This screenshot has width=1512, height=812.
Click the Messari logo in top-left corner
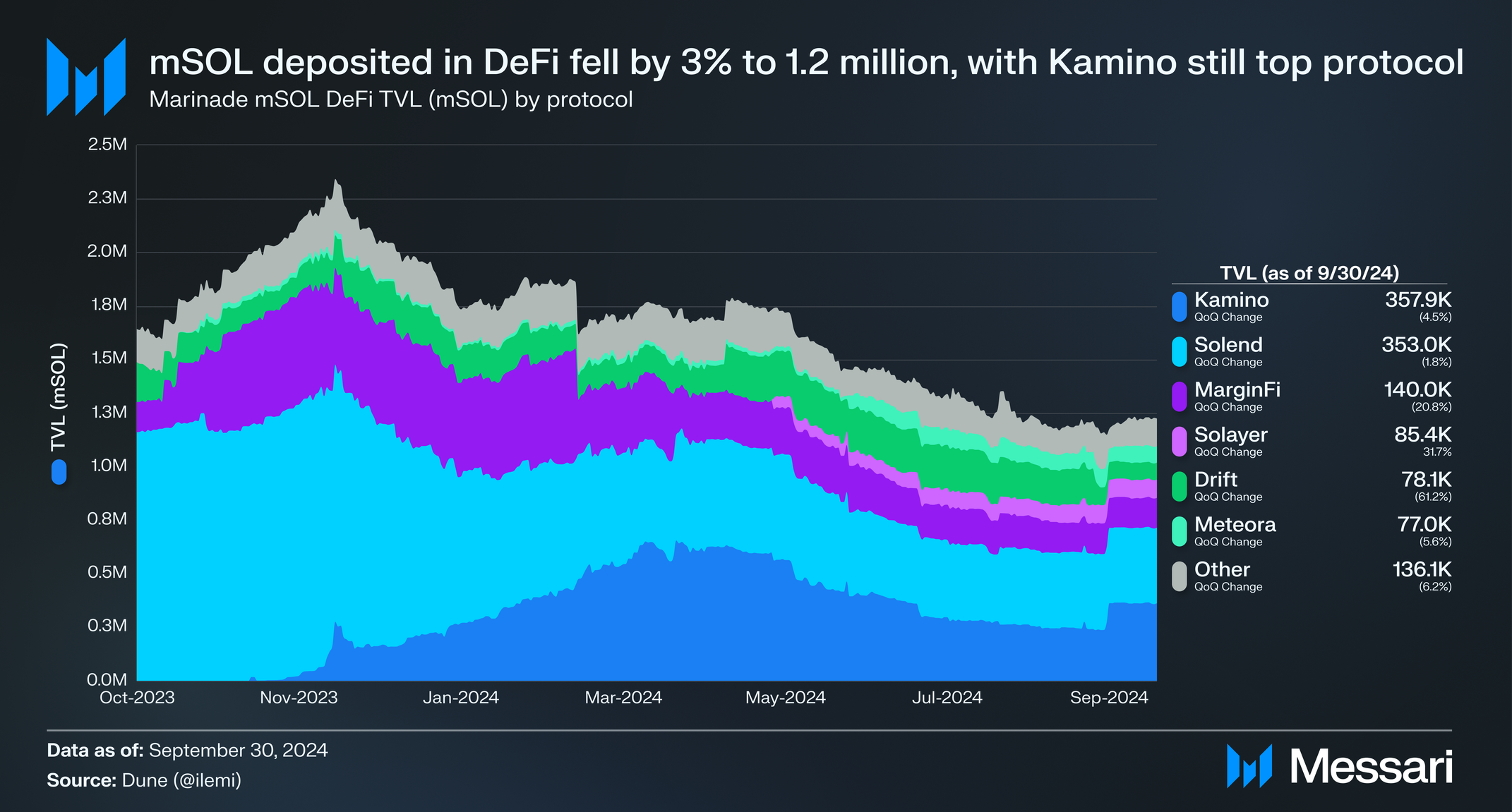(85, 77)
